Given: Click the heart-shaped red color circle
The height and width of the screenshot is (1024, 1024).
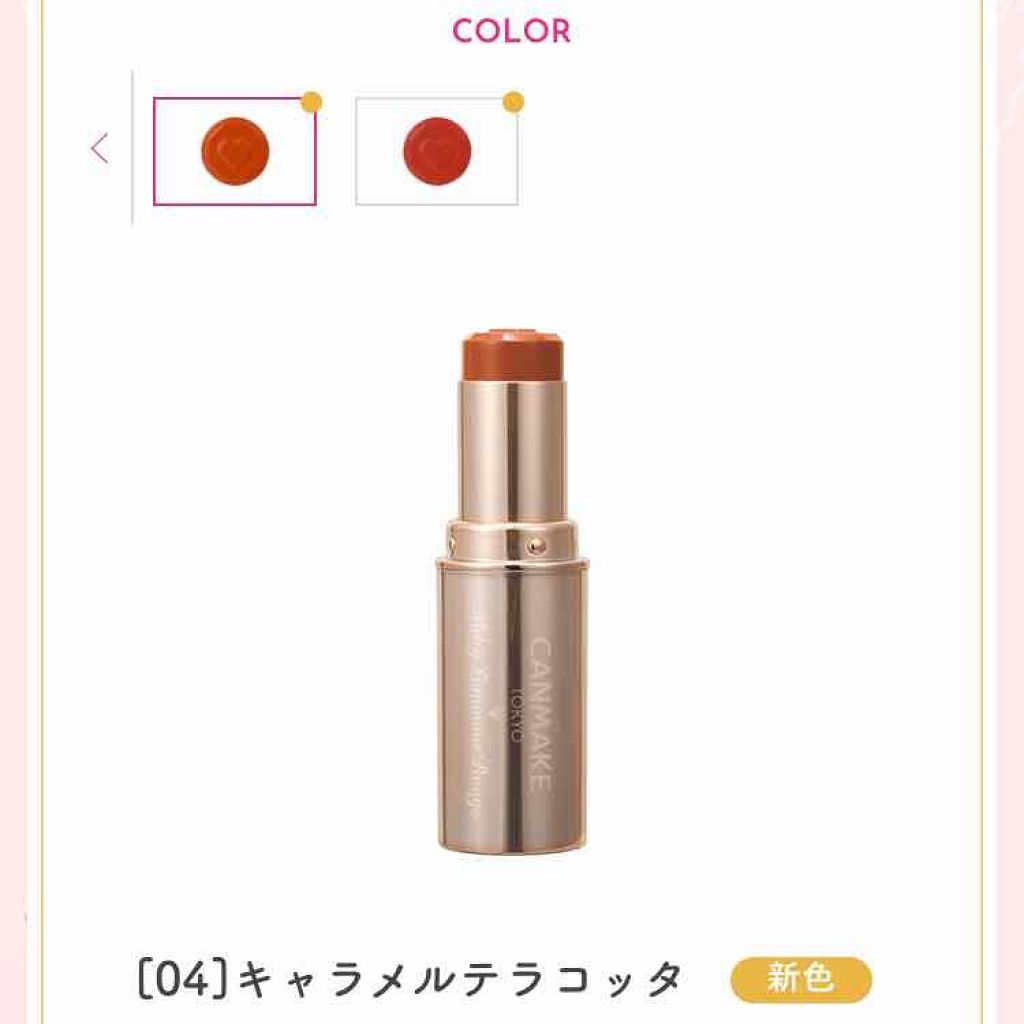Looking at the screenshot, I should [x=437, y=152].
